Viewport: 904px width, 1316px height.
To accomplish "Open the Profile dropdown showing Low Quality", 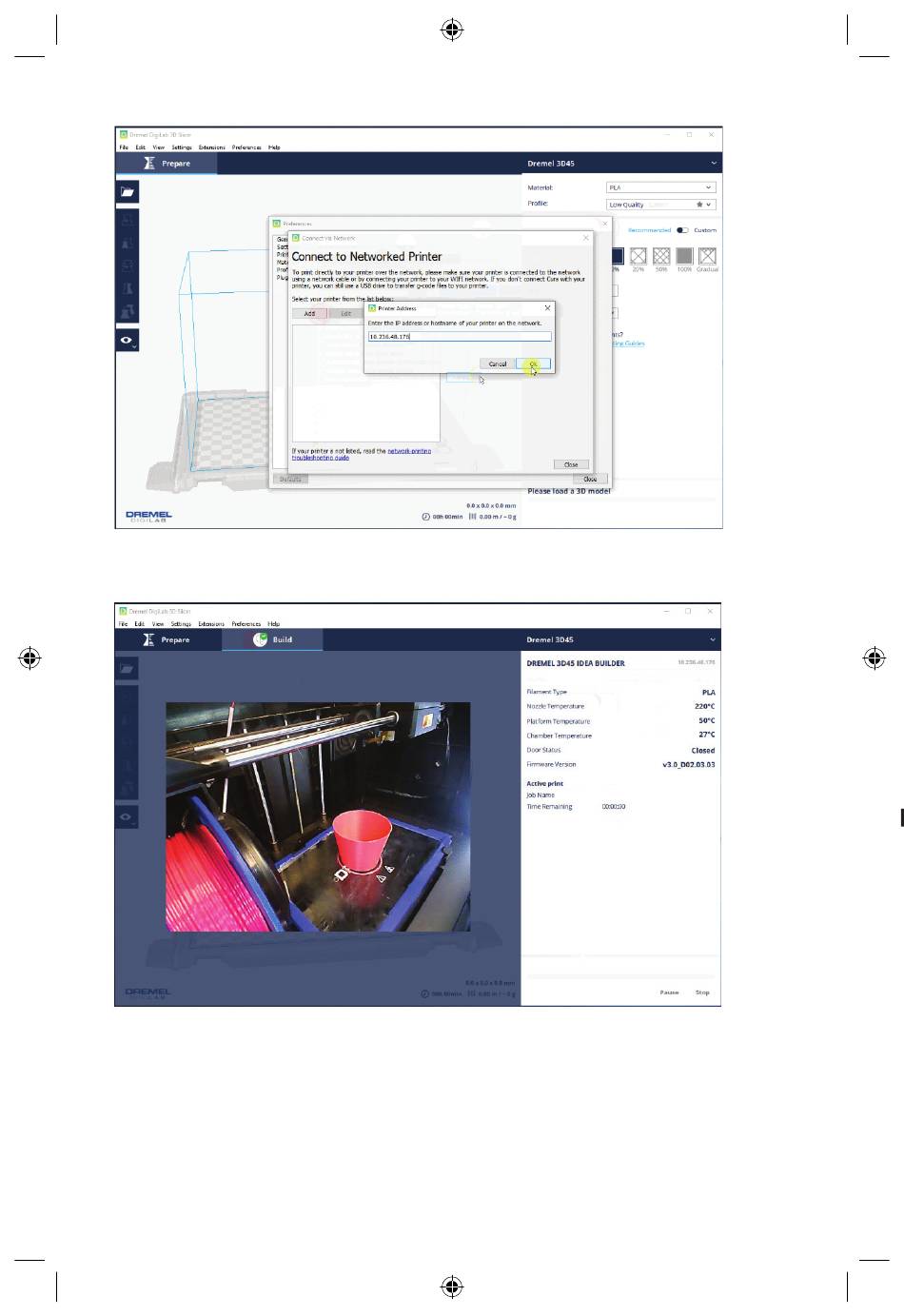I will (x=660, y=204).
